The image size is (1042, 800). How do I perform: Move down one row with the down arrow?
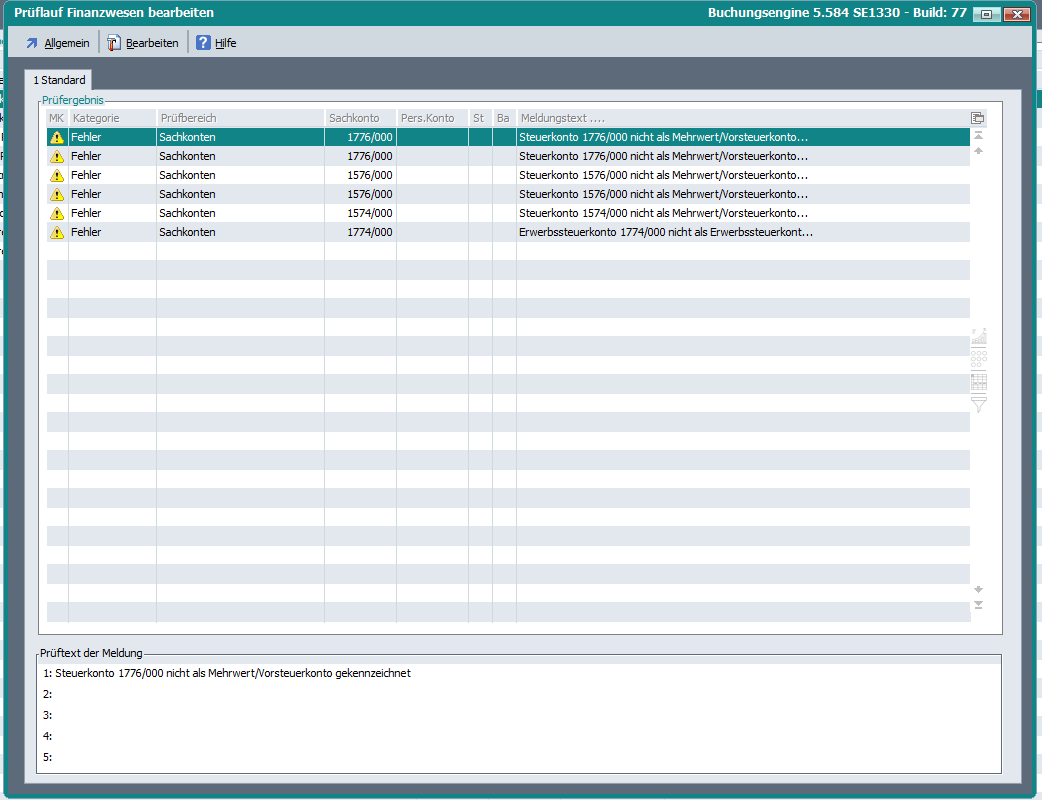978,589
